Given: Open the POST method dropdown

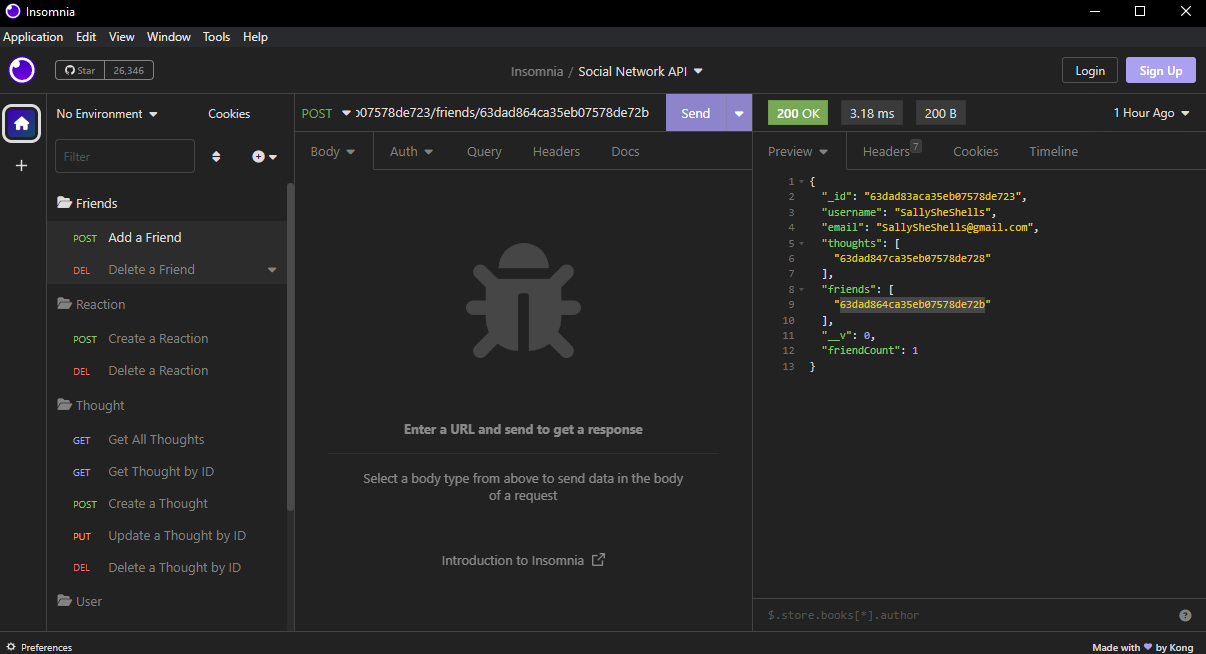Looking at the screenshot, I should [x=326, y=113].
